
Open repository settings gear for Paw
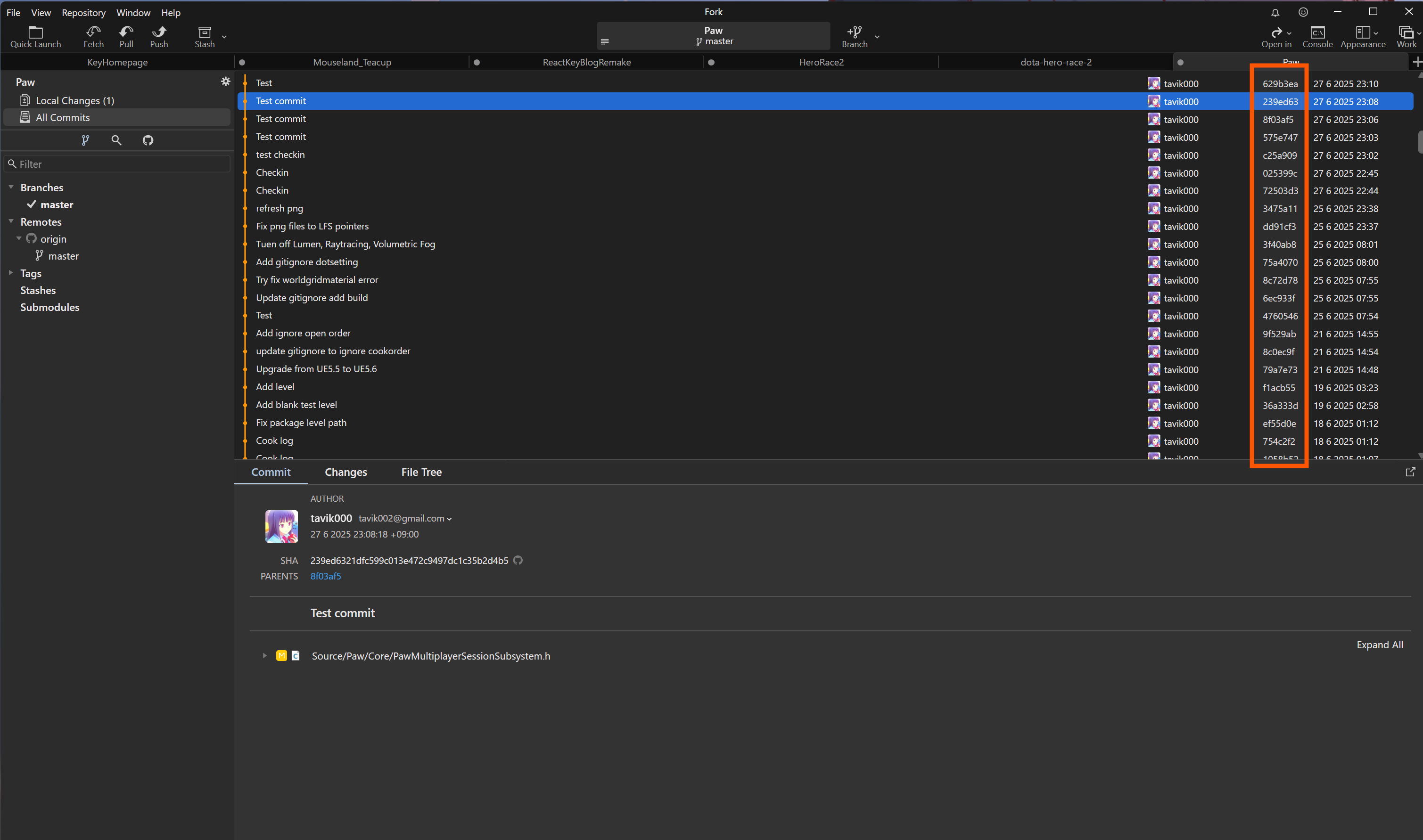(x=225, y=82)
